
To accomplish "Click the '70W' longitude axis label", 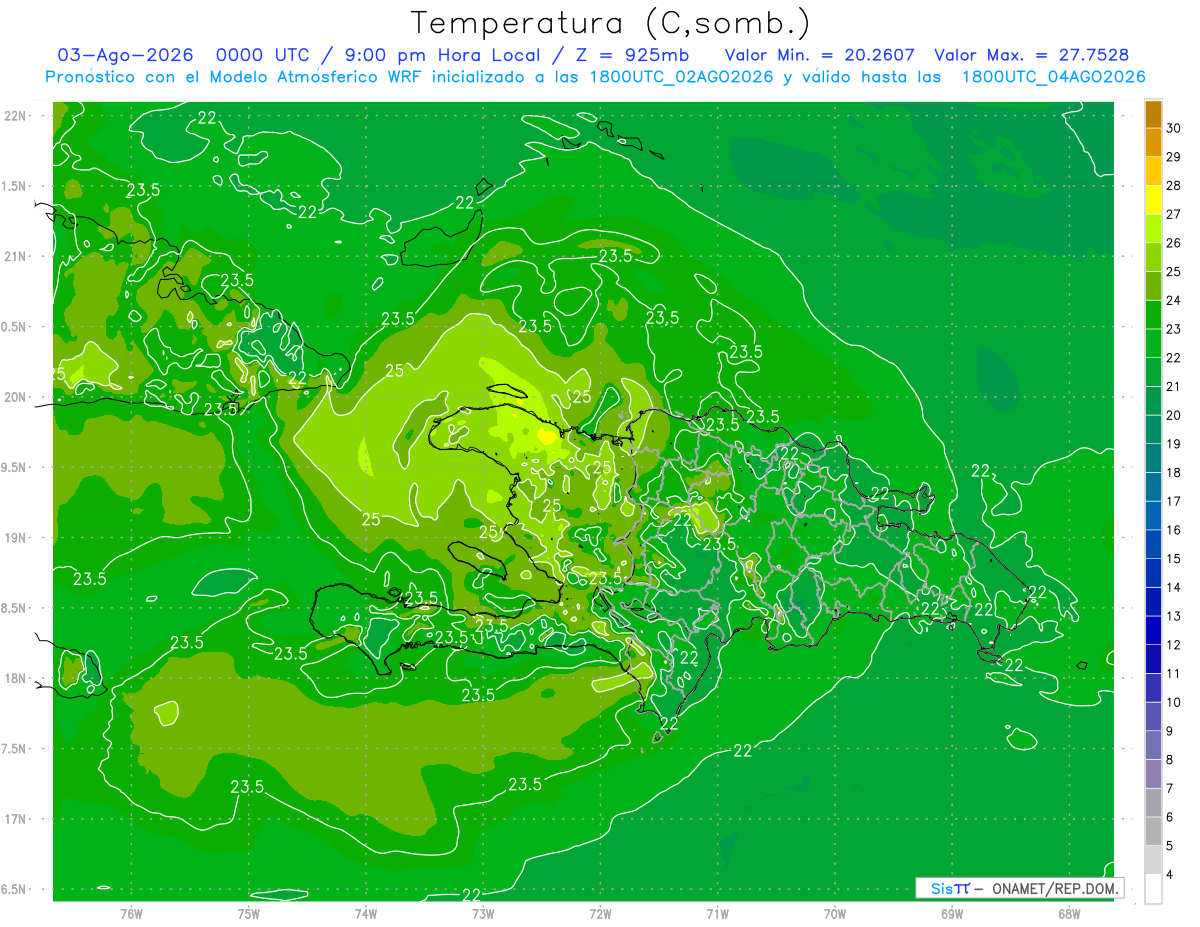I will (x=835, y=914).
